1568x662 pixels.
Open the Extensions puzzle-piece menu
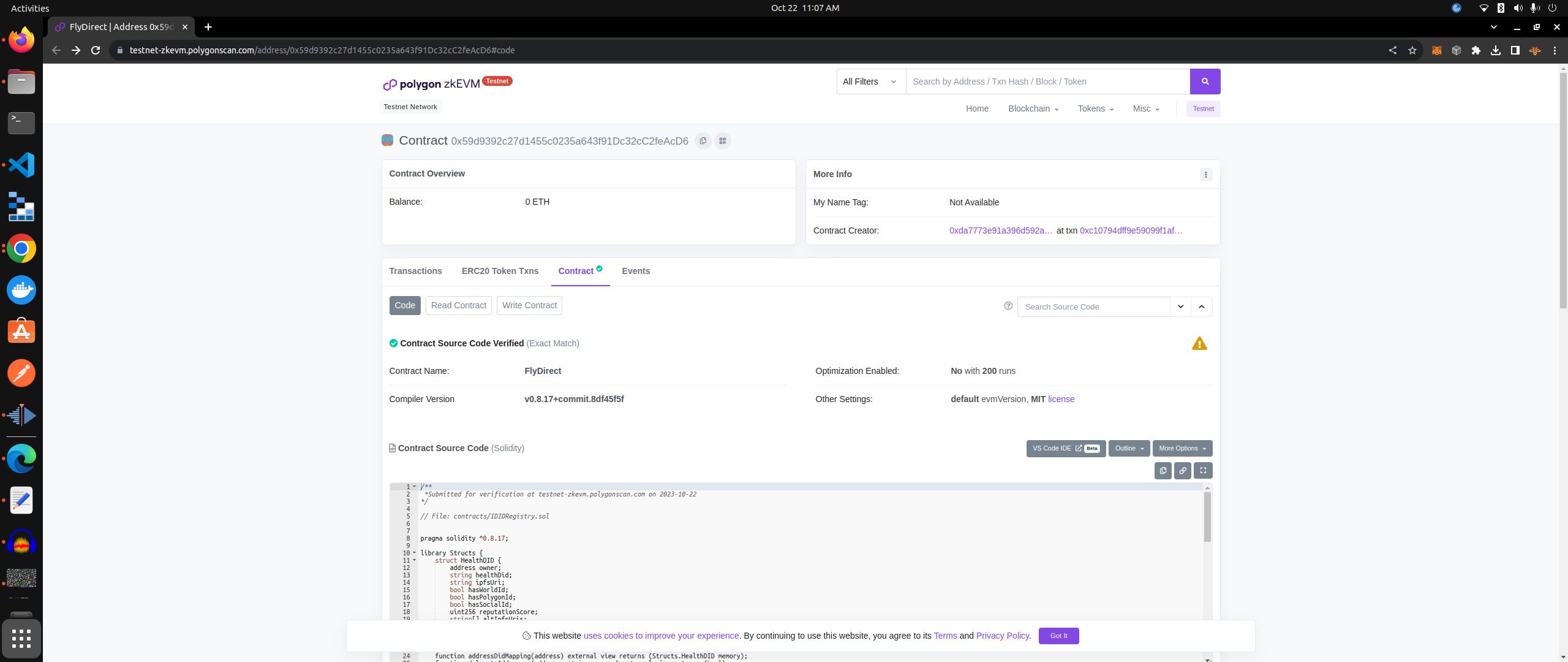pyautogui.click(x=1476, y=50)
